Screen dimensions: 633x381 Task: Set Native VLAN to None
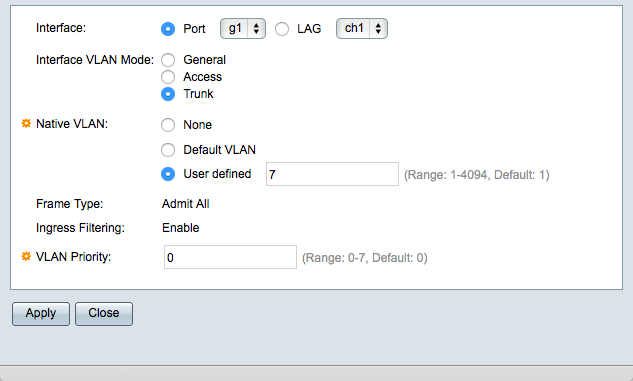click(168, 125)
